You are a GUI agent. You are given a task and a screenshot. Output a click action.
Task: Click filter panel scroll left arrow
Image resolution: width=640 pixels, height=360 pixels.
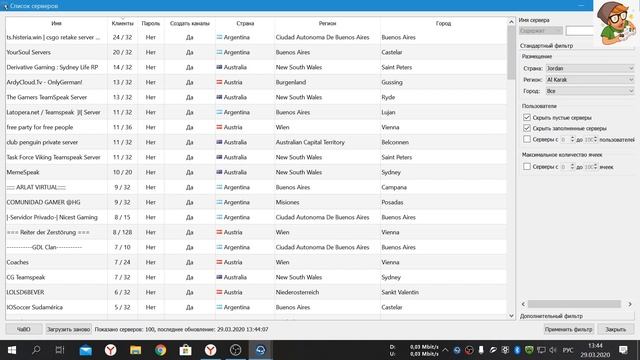point(523,304)
